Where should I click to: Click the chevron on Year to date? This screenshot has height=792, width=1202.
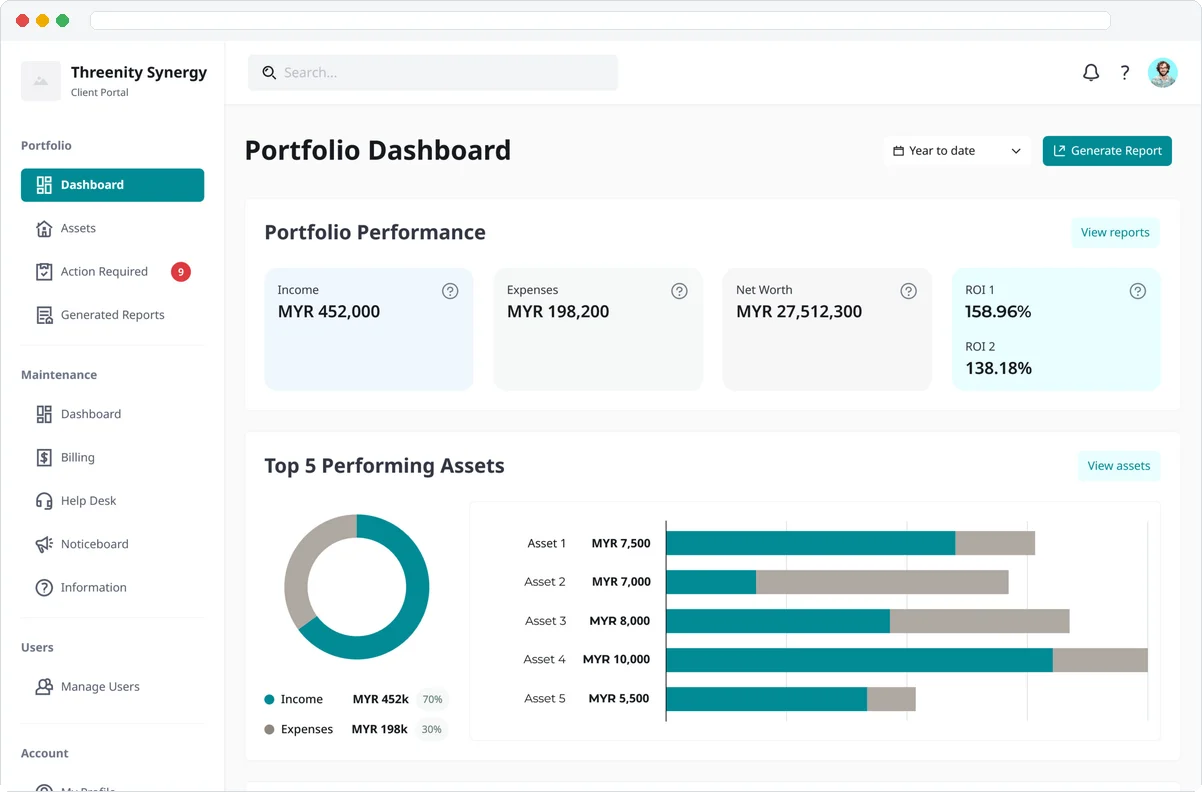click(1016, 151)
